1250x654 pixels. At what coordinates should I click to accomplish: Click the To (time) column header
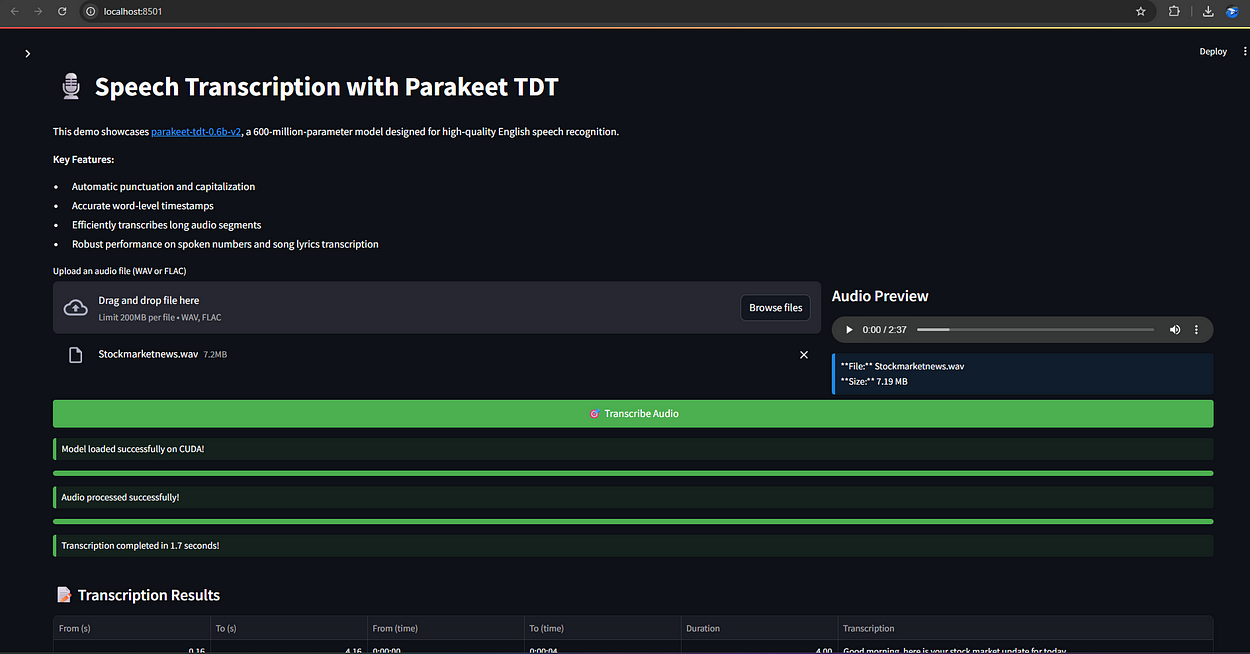[602, 628]
